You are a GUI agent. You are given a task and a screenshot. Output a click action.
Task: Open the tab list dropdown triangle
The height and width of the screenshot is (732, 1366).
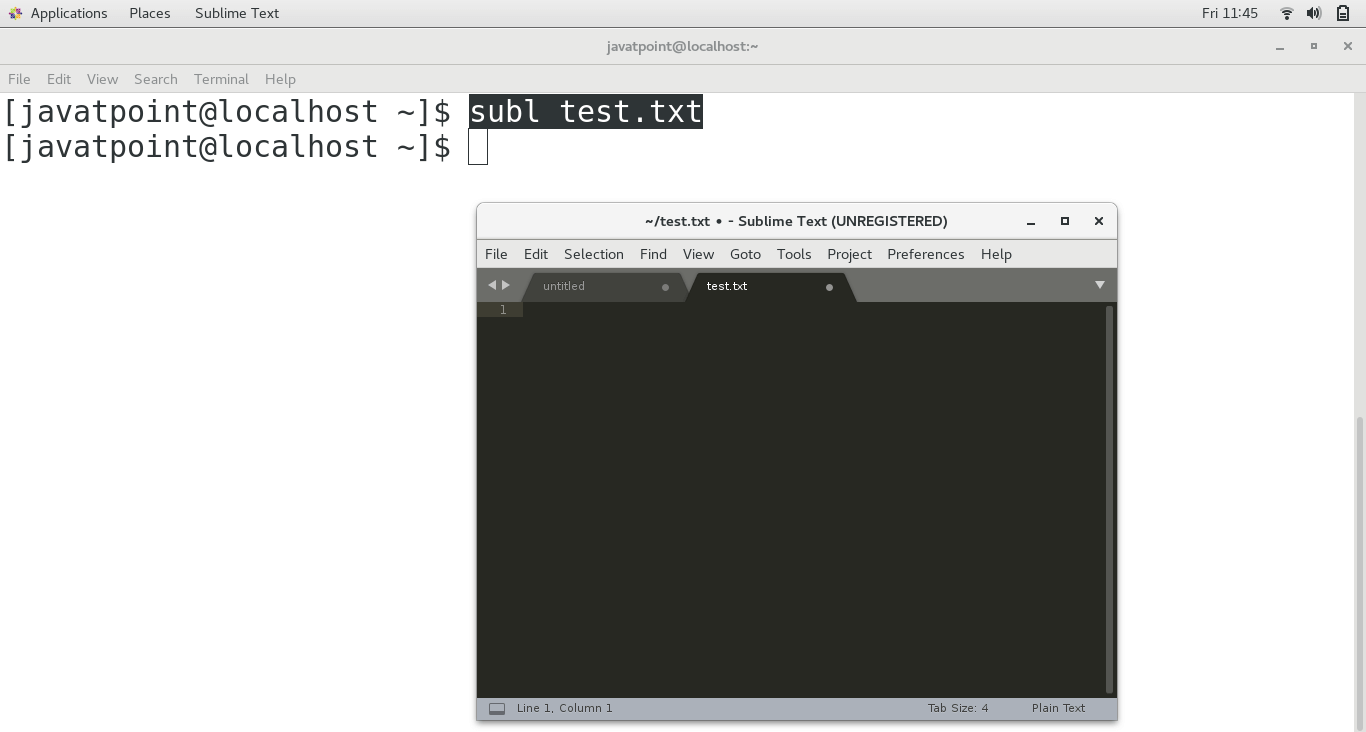tap(1099, 285)
